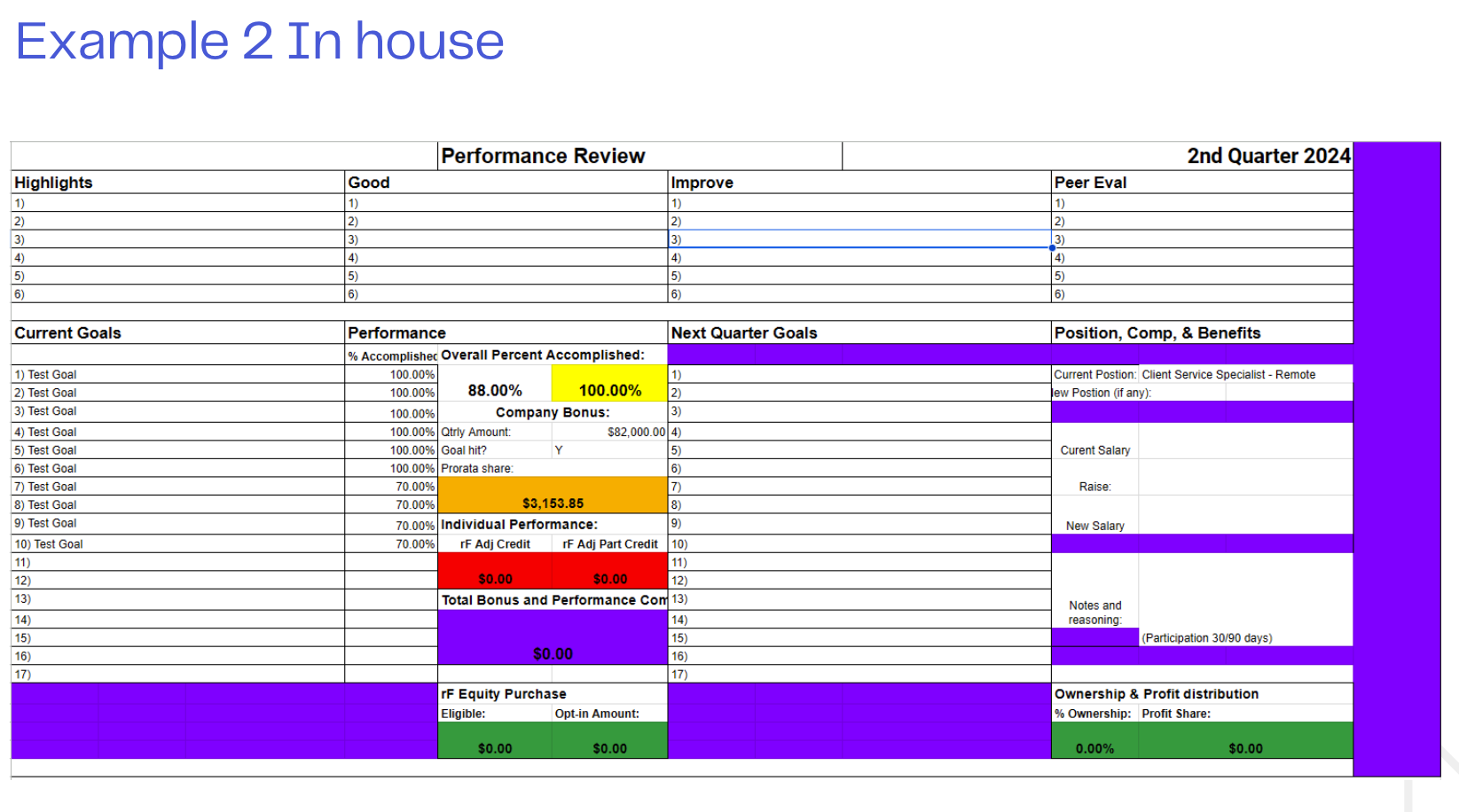
Task: Select the 2nd Quarter 2024 cell
Action: 1096,156
